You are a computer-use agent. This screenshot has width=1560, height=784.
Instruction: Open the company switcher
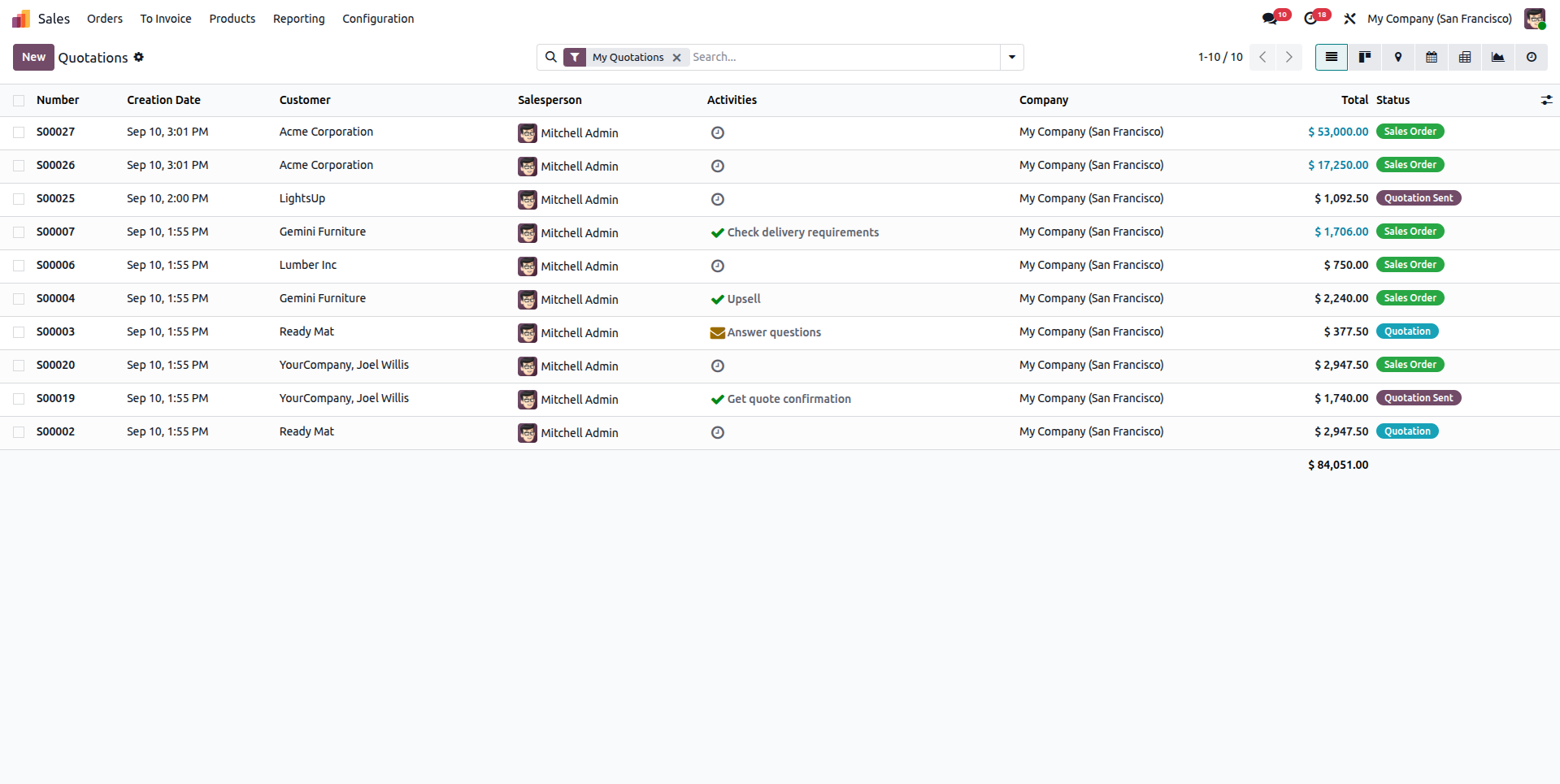1440,19
